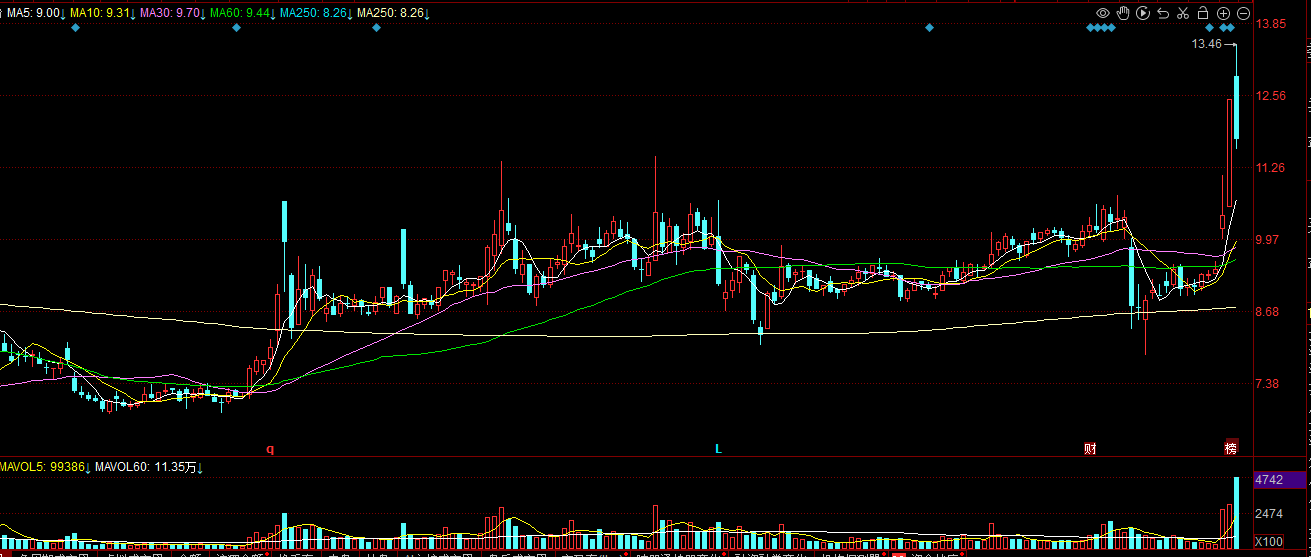Click the 7.38 price axis value

point(1267,384)
